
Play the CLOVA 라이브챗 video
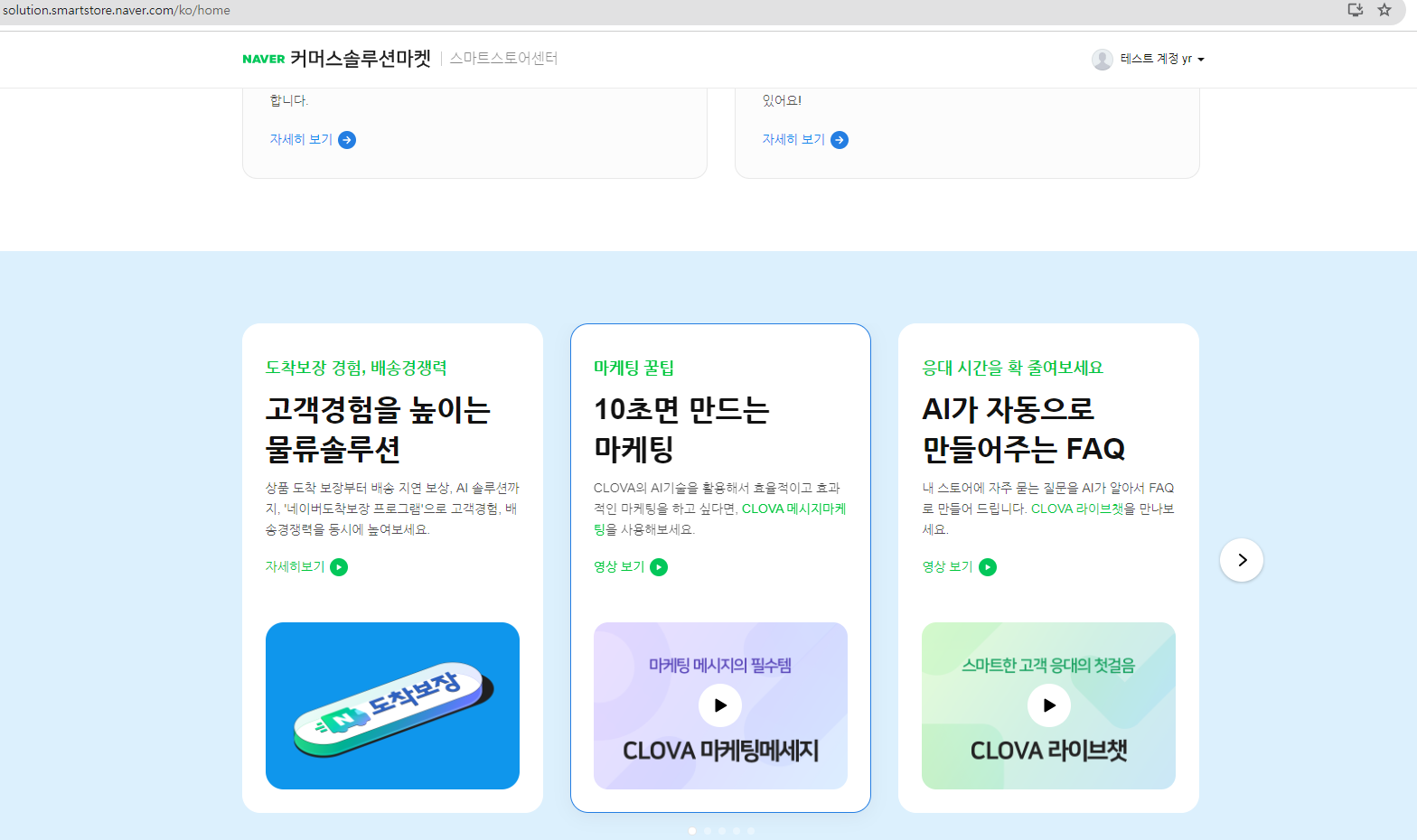tap(1049, 705)
